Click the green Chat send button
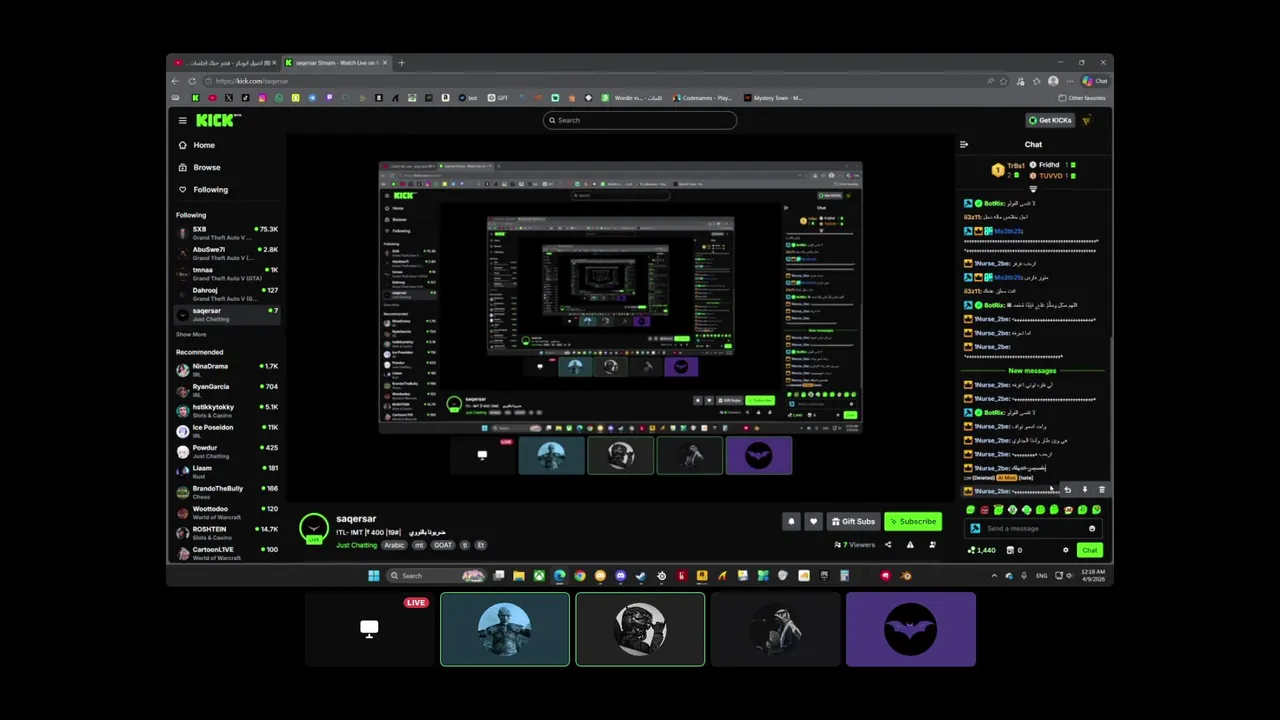This screenshot has width=1280, height=720. click(1089, 550)
